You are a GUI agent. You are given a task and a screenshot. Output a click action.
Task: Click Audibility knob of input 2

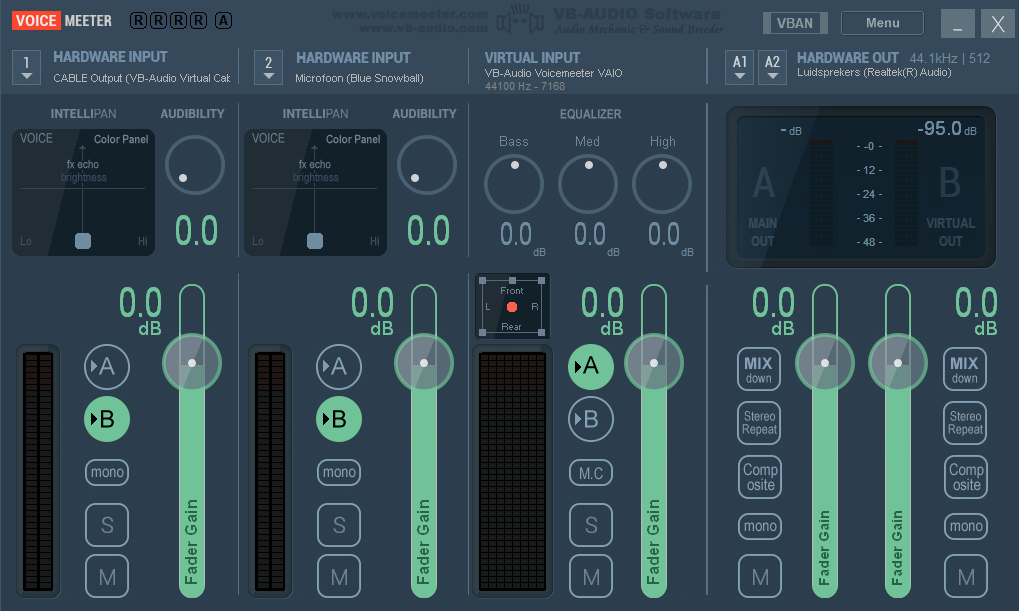[427, 165]
